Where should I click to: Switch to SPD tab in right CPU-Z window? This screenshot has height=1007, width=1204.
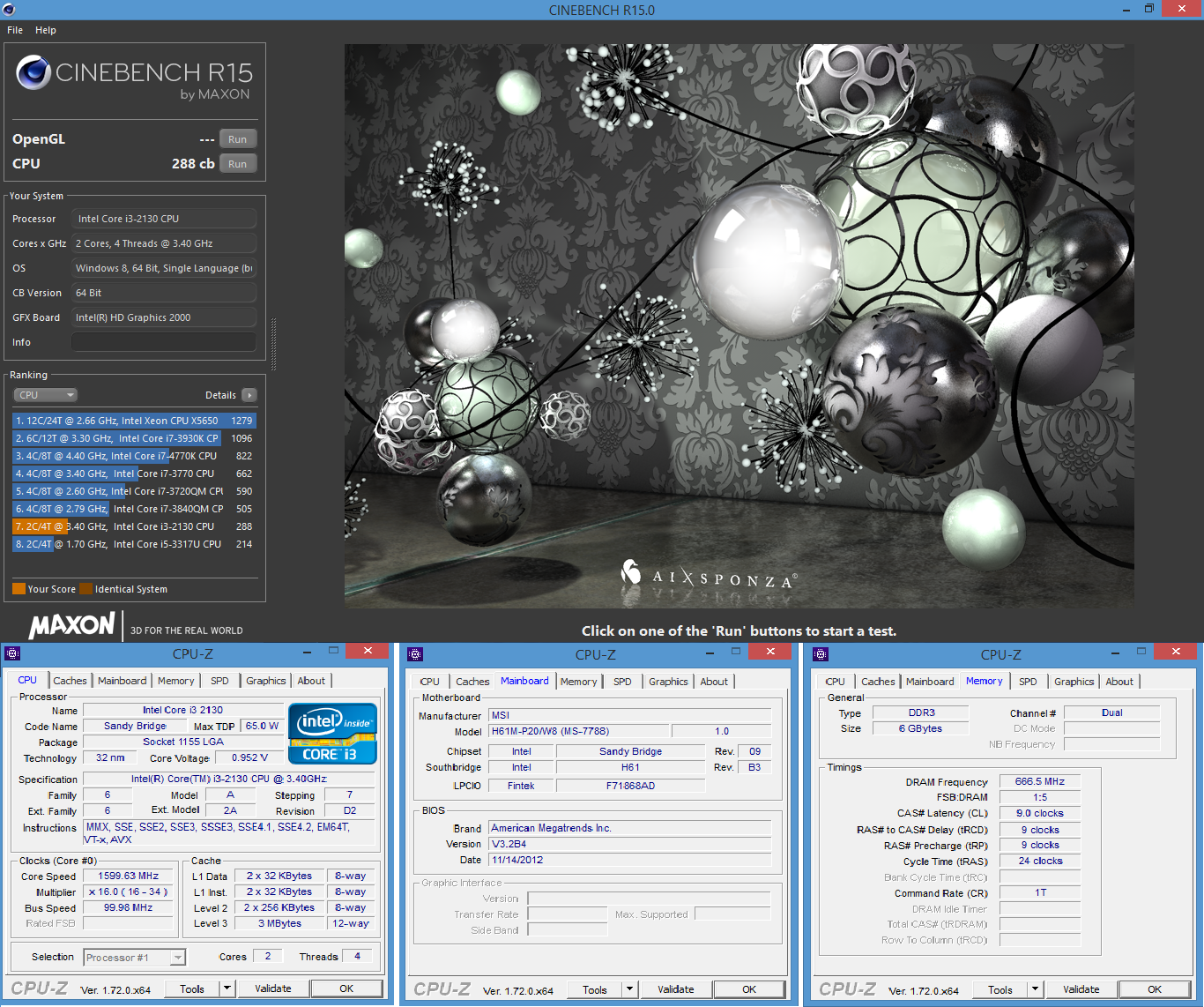[1028, 682]
